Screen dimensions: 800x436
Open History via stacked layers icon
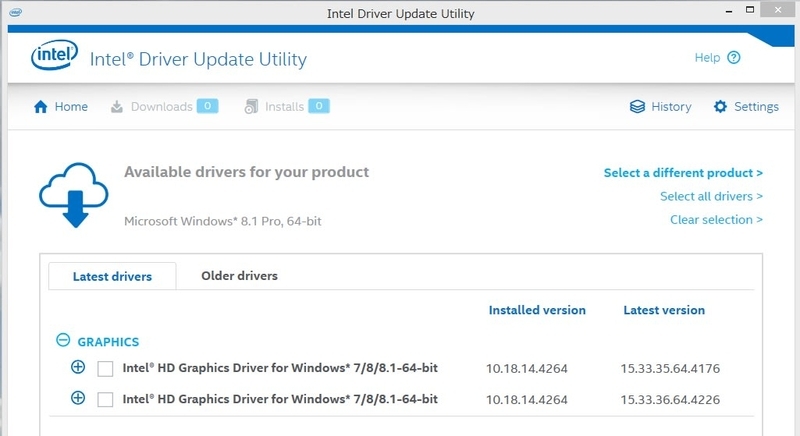click(x=637, y=107)
